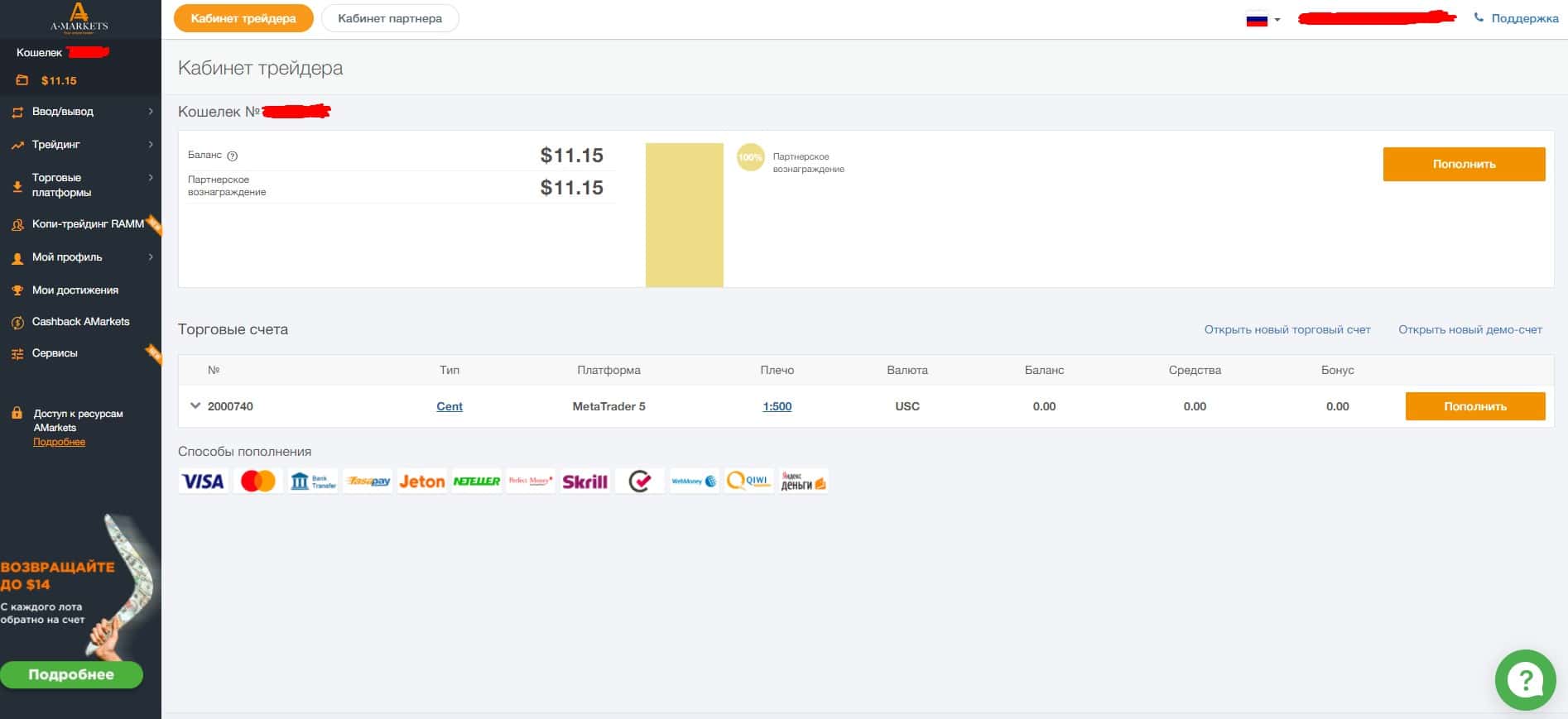Select the Skrill payment method icon
Image resolution: width=1568 pixels, height=719 pixels.
click(585, 482)
